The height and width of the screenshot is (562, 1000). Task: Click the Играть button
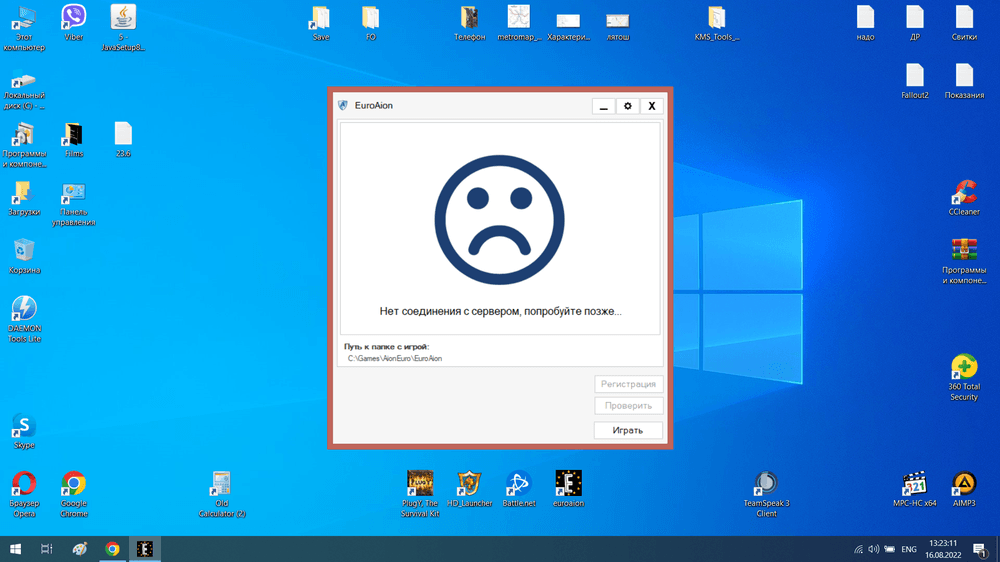628,430
